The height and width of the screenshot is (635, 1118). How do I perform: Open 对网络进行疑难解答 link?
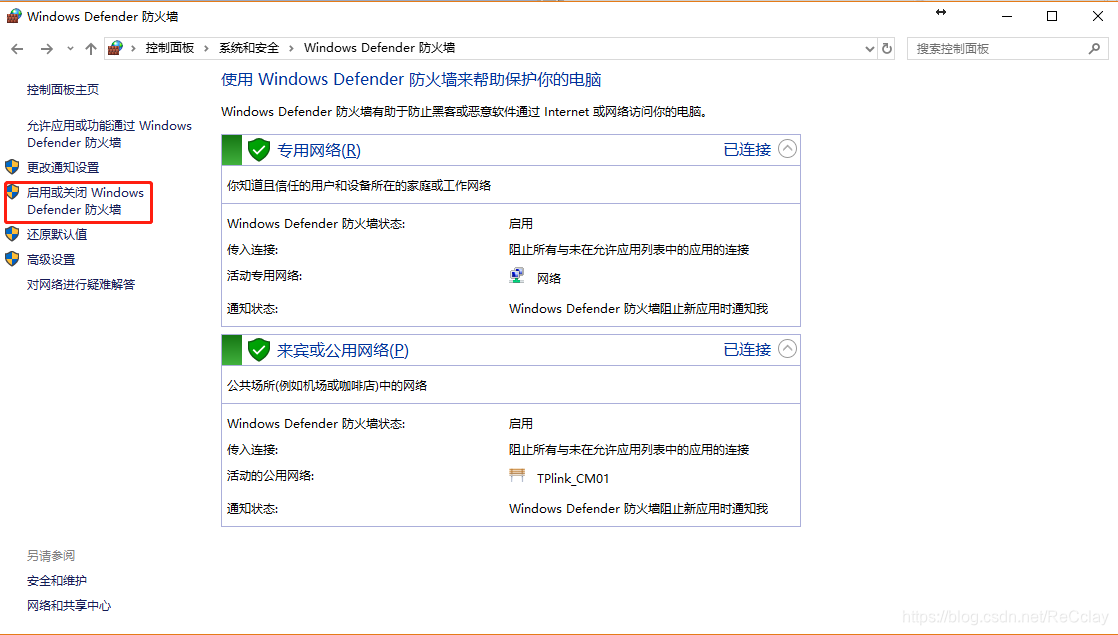pyautogui.click(x=81, y=284)
